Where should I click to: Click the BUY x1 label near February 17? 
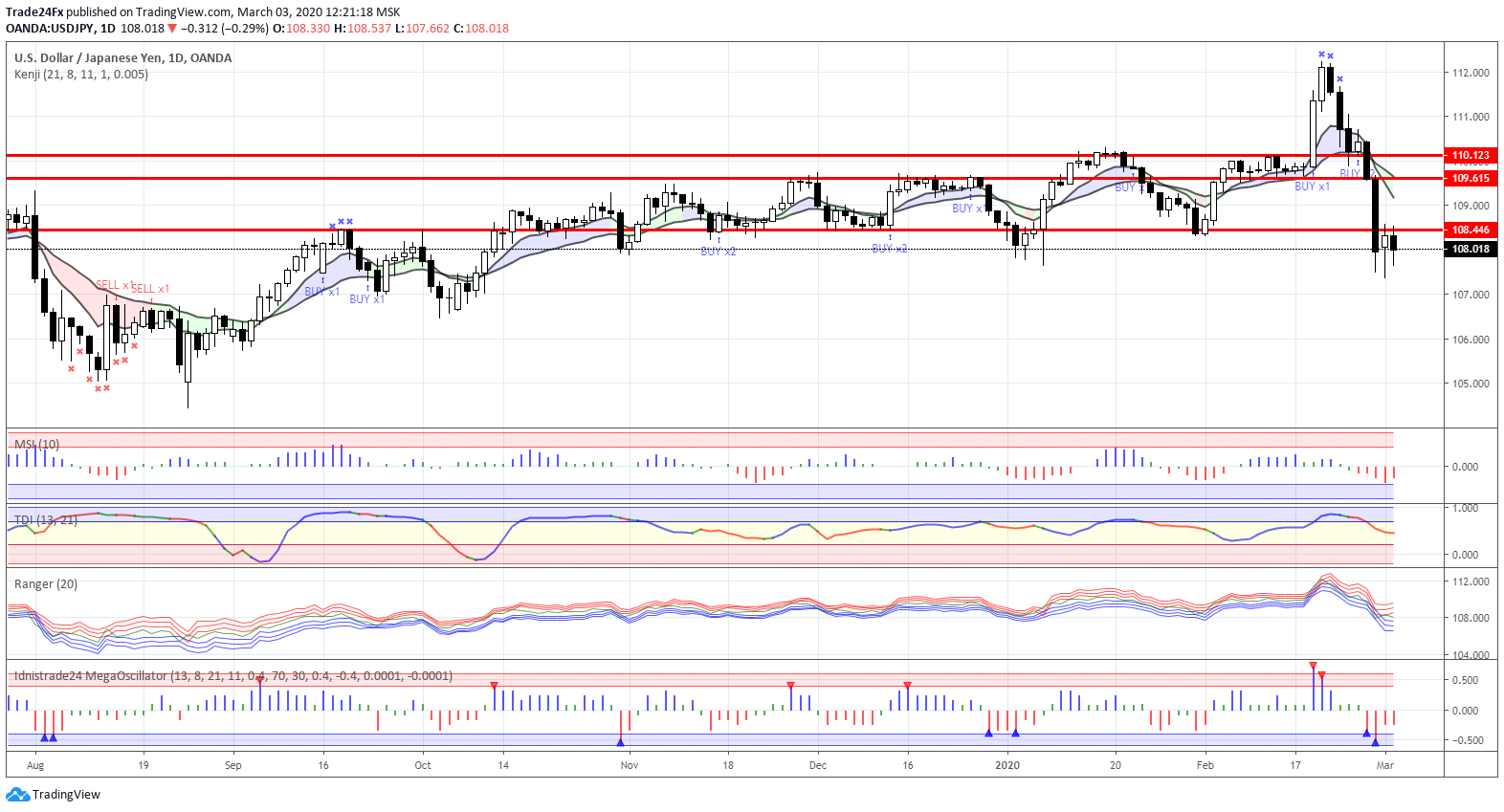click(1312, 187)
